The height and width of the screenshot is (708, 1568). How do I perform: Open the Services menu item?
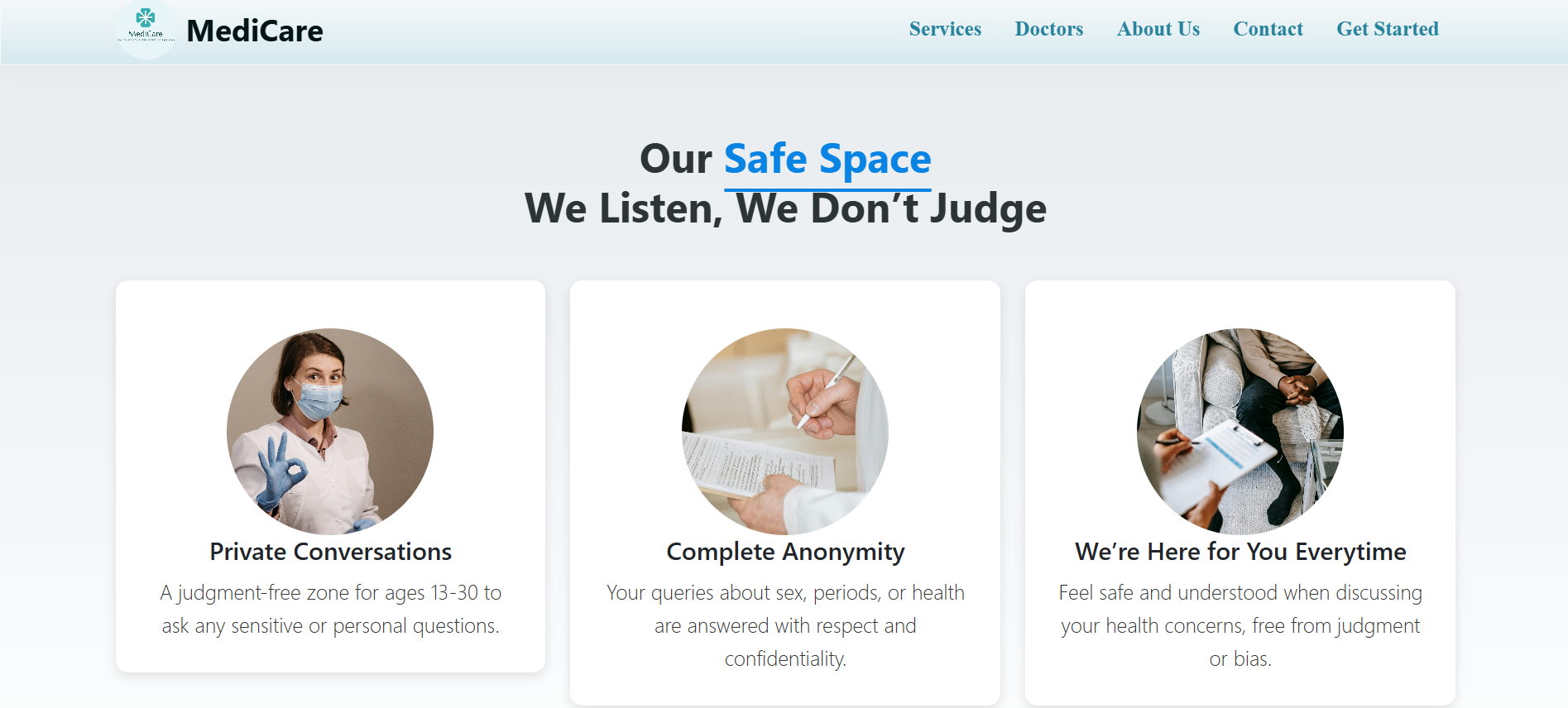click(945, 29)
